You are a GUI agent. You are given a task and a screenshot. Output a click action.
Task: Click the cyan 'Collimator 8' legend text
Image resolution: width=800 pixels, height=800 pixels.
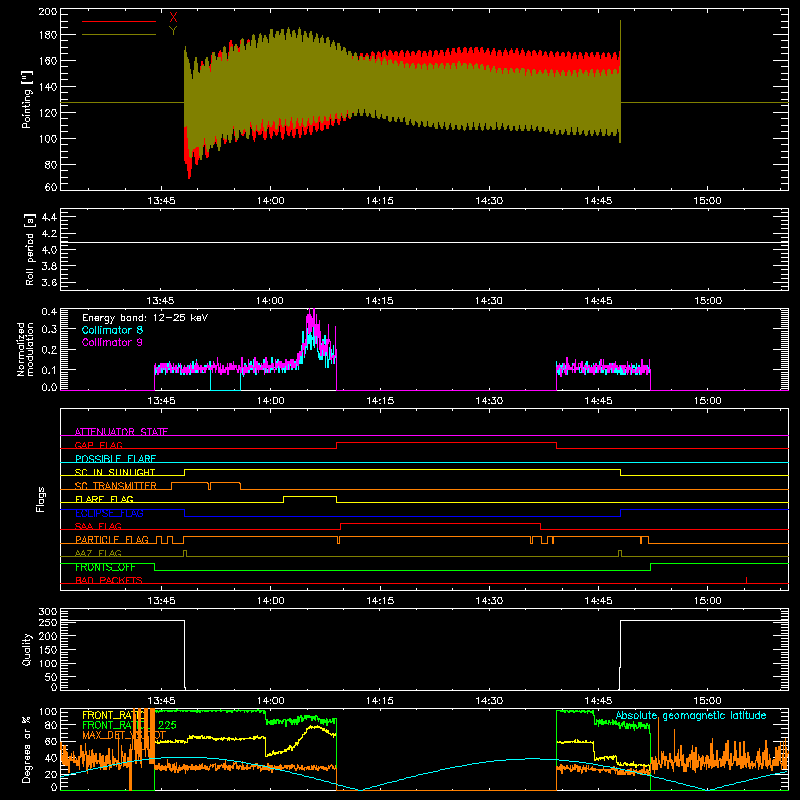tap(112, 330)
